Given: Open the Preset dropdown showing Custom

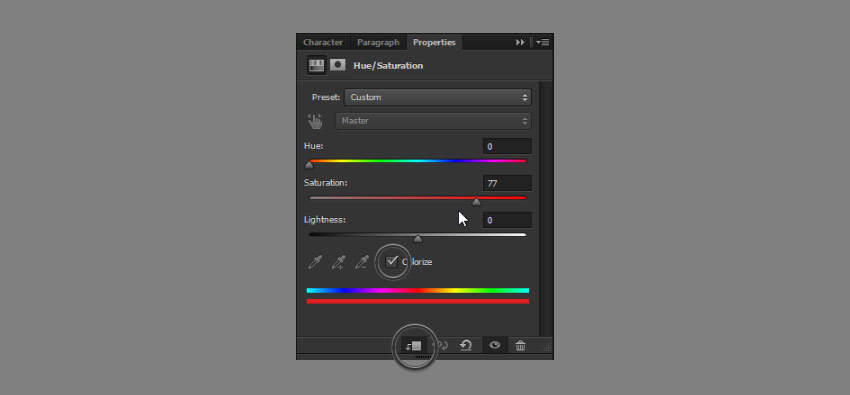Looking at the screenshot, I should click(437, 98).
